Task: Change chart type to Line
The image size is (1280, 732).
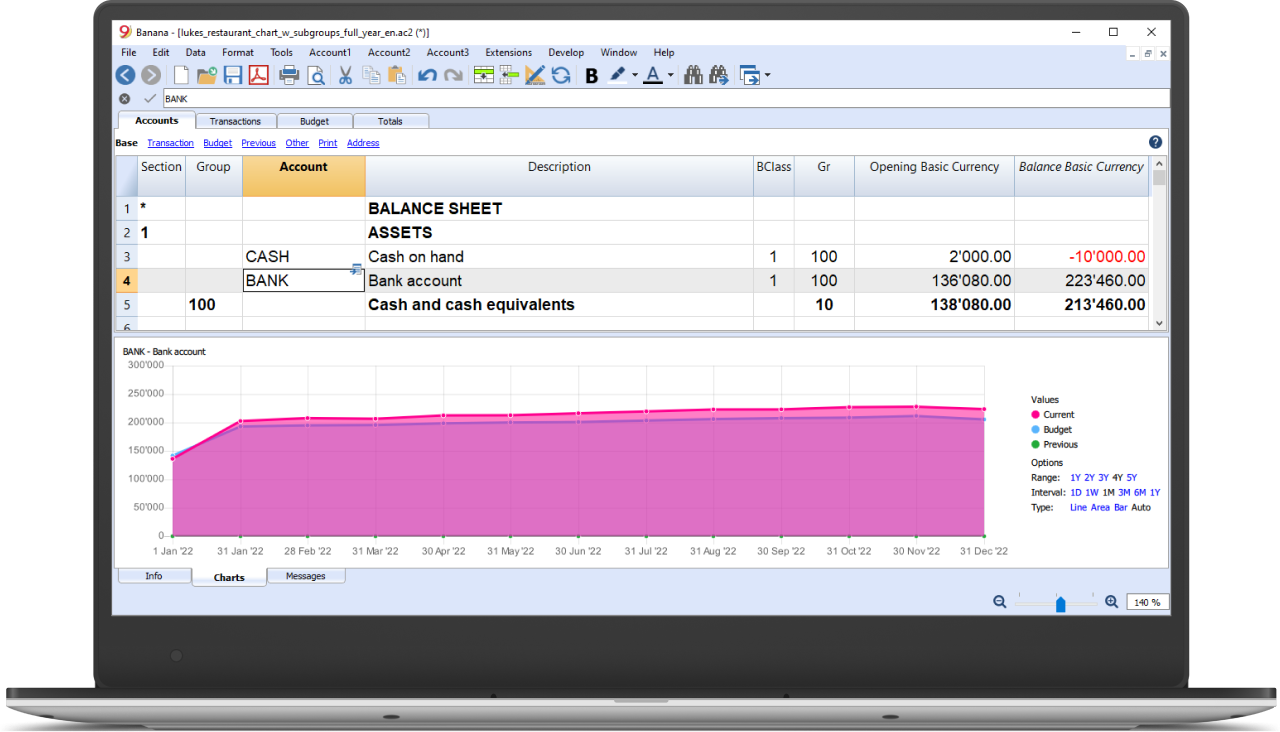Action: tap(1078, 508)
